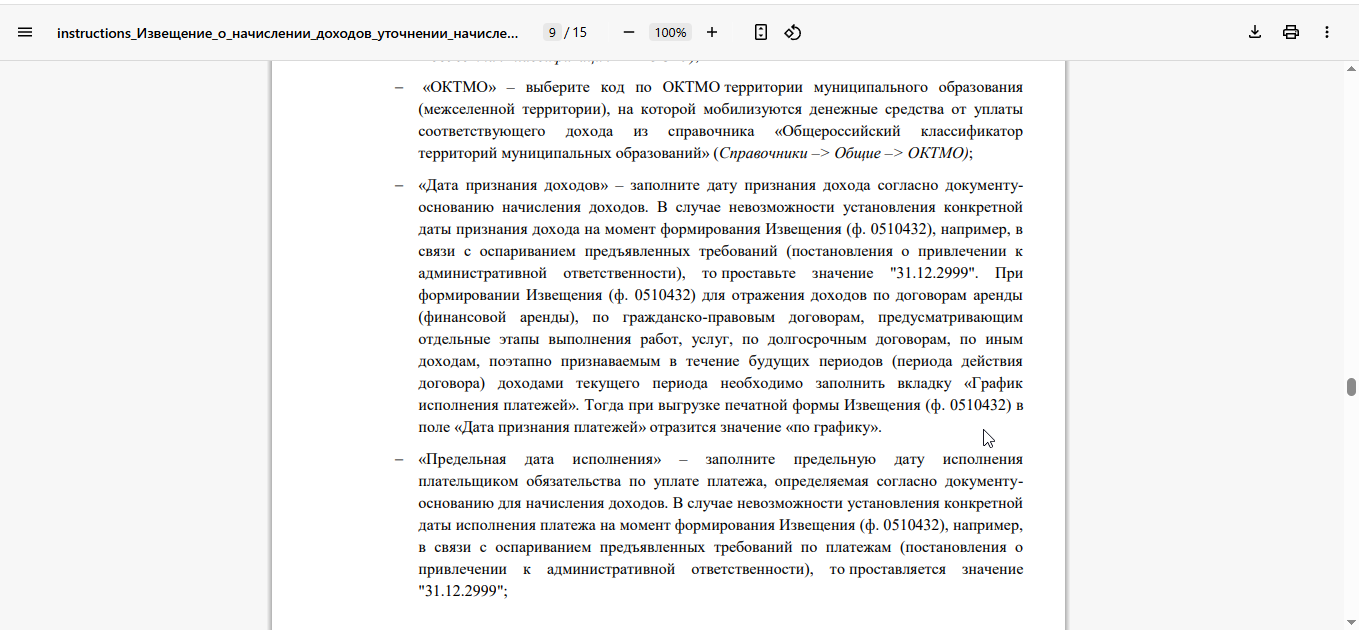Screen dimensions: 1359x630
Task: Rotate the document counterclockwise
Action: pyautogui.click(x=793, y=32)
